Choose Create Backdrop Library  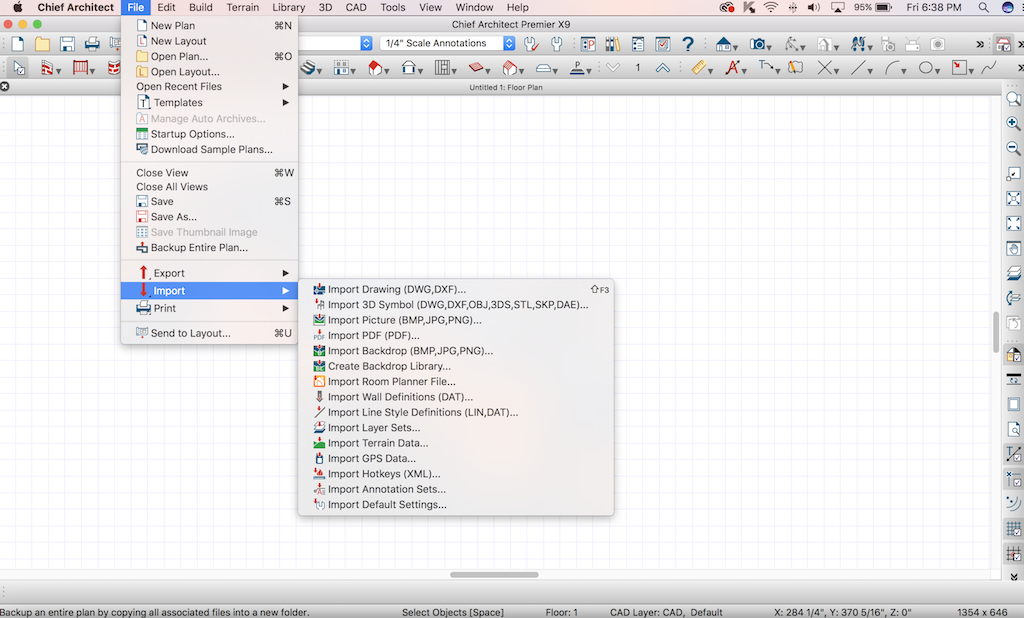(456, 366)
